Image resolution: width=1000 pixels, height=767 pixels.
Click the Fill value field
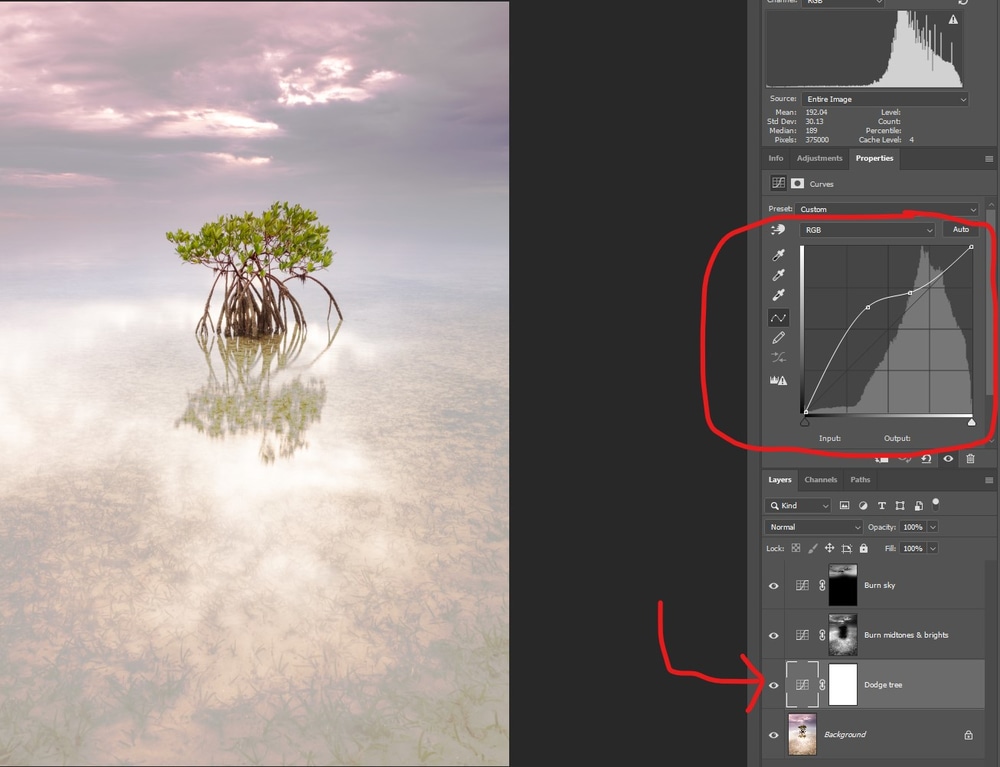[x=913, y=548]
